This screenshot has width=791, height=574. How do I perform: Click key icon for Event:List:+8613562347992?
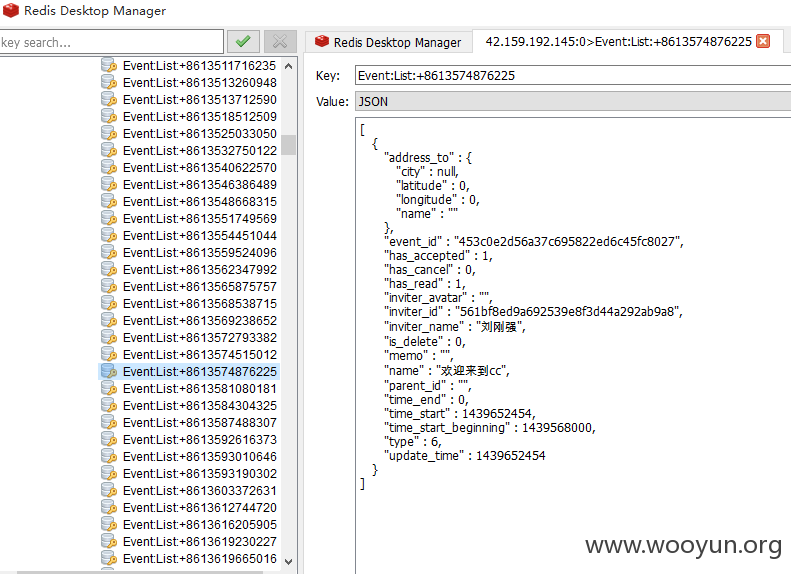click(109, 269)
